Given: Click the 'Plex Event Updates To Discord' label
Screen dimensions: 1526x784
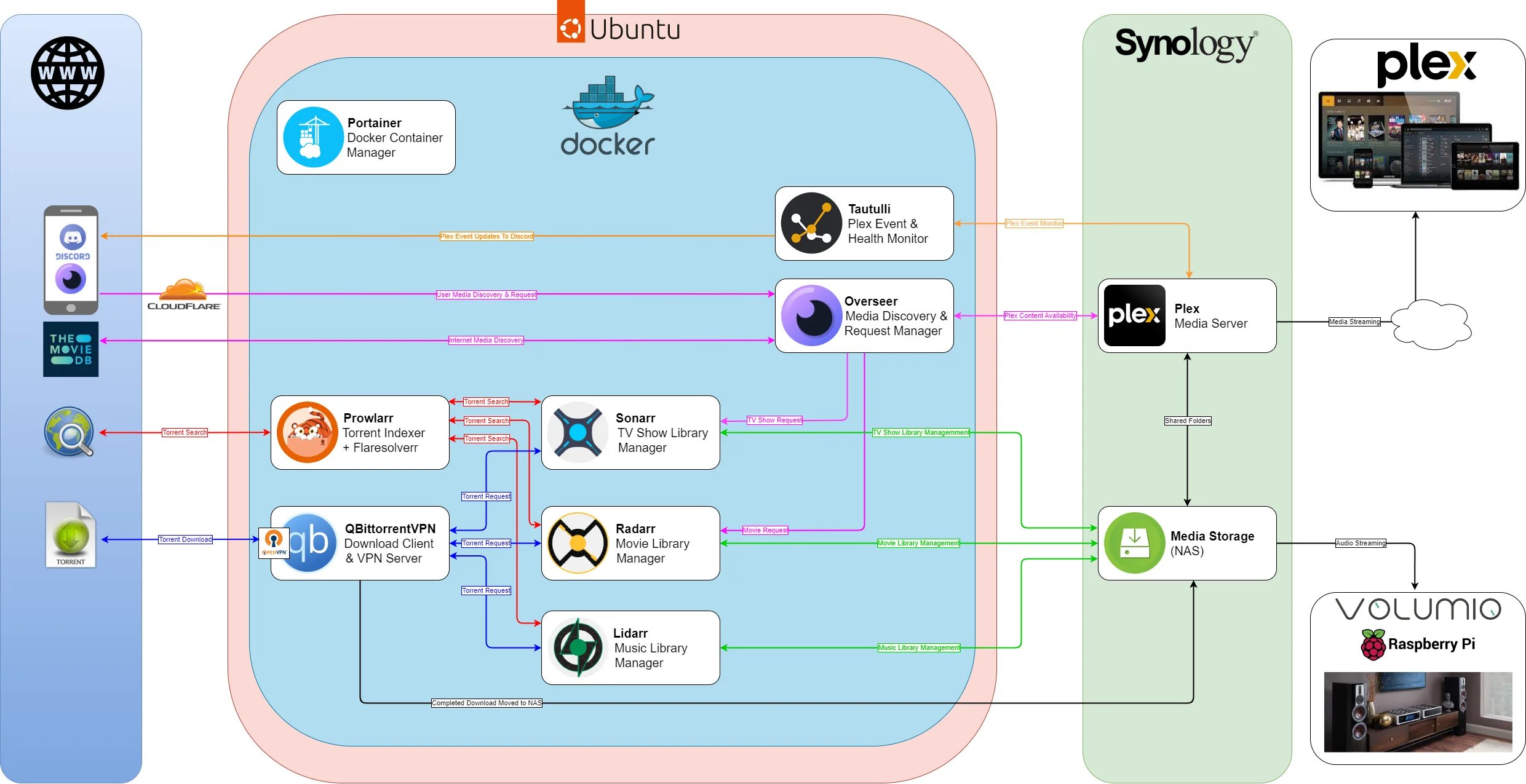Looking at the screenshot, I should [x=486, y=236].
